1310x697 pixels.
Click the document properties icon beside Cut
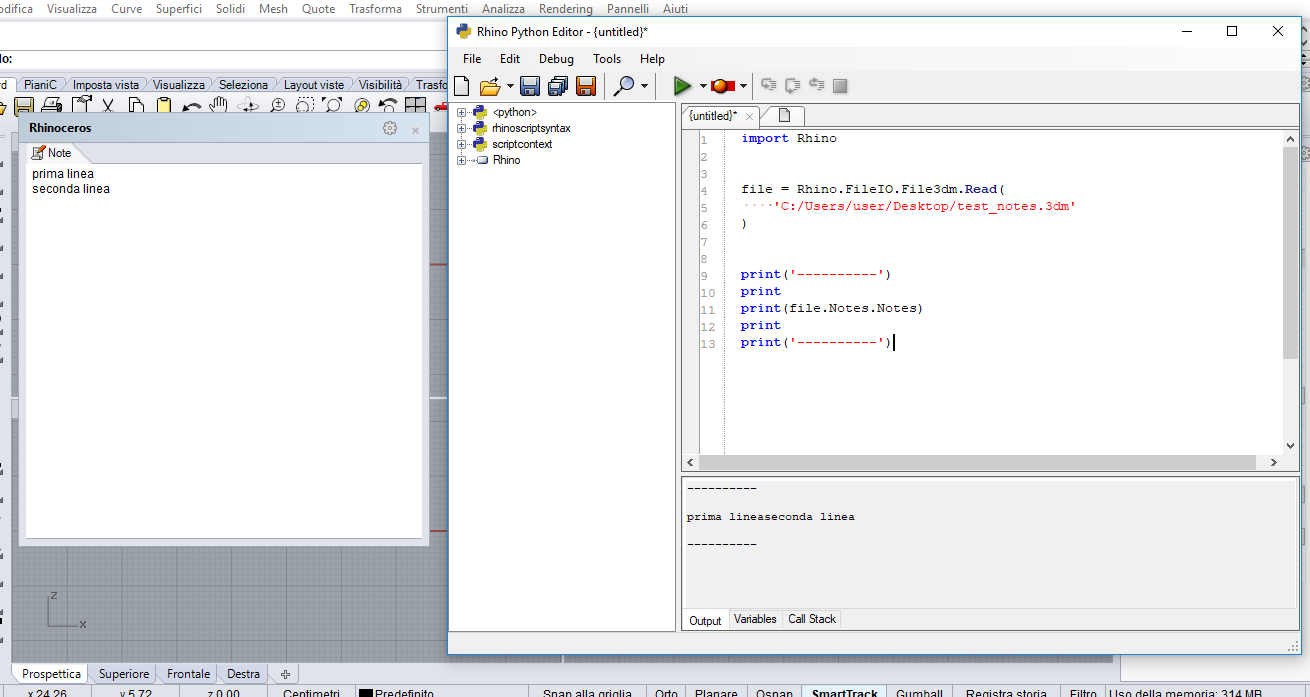pyautogui.click(x=80, y=106)
